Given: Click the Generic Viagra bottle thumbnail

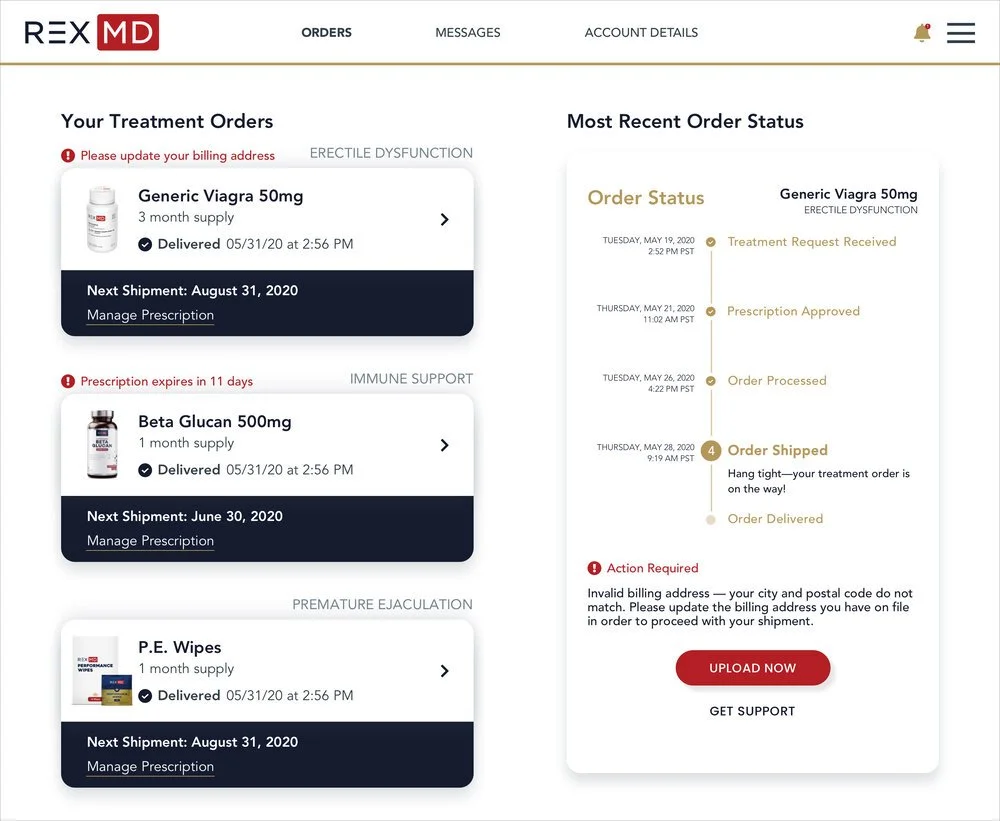Looking at the screenshot, I should tap(102, 219).
